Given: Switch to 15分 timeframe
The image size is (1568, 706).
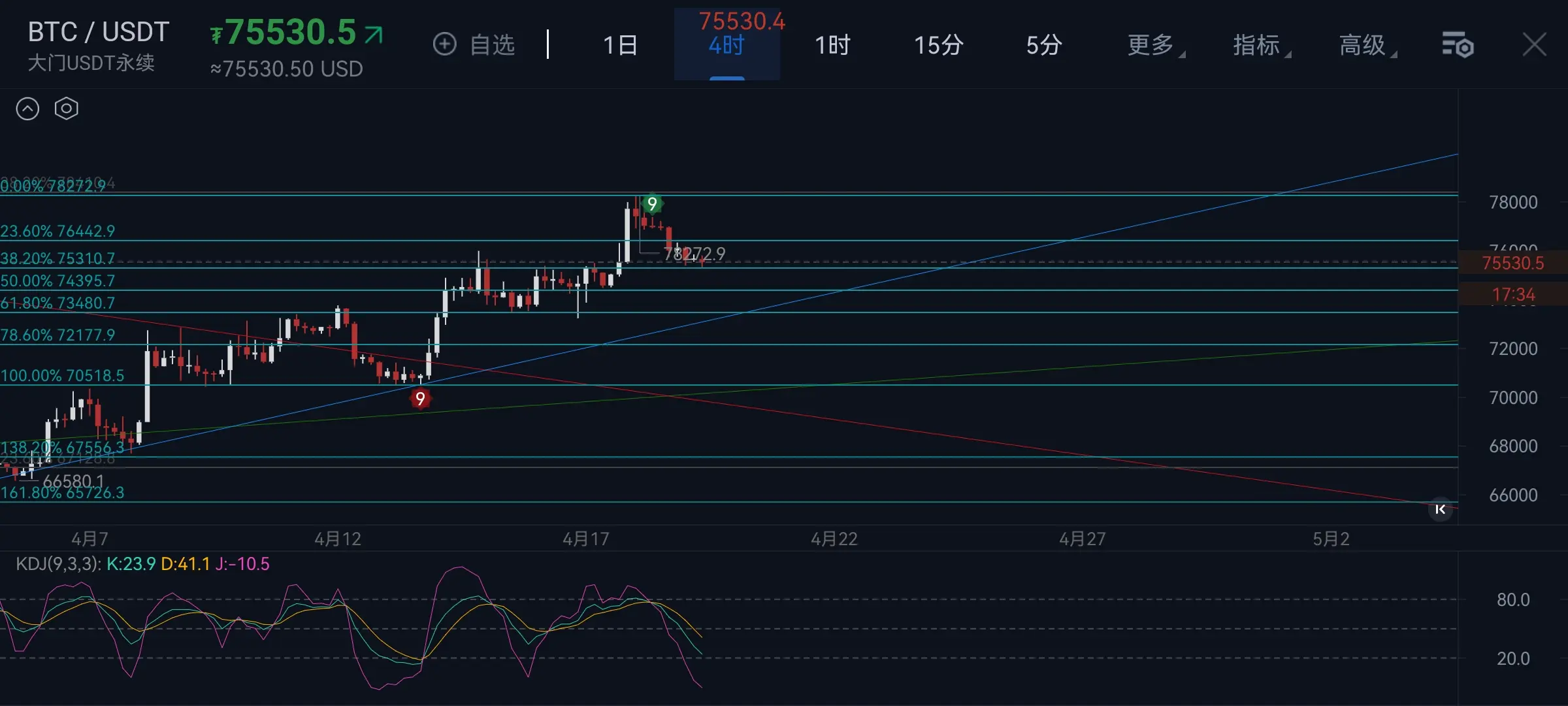Looking at the screenshot, I should tap(938, 45).
